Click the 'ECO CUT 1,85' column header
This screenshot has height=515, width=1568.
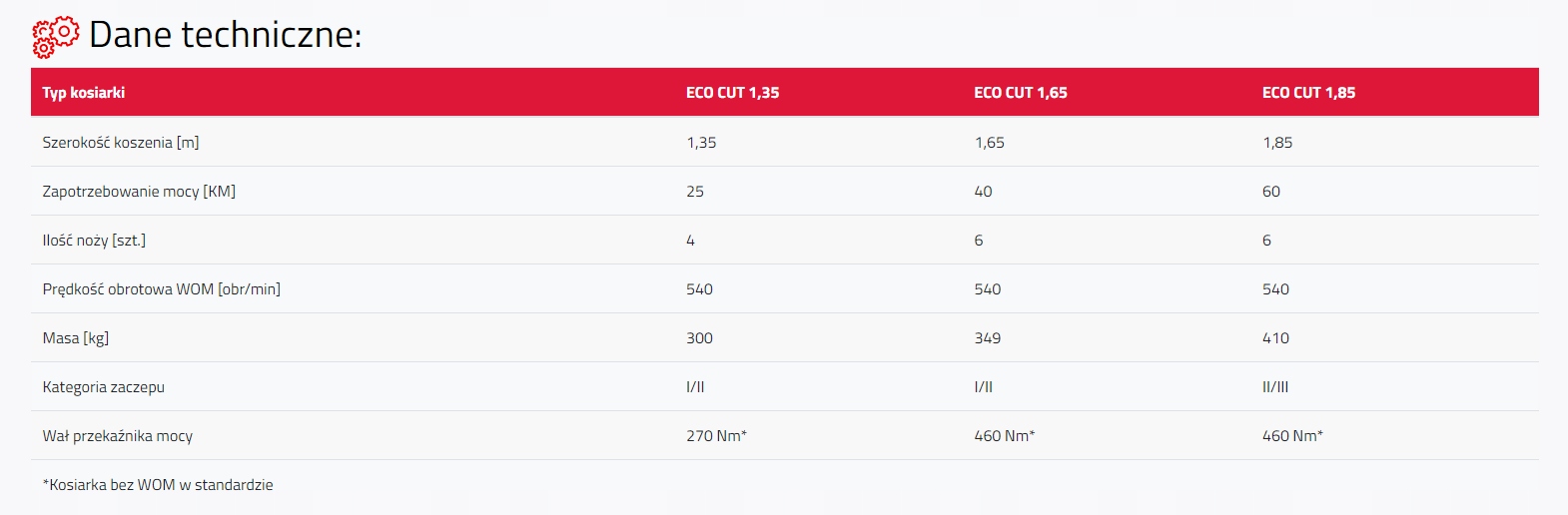click(x=1308, y=93)
